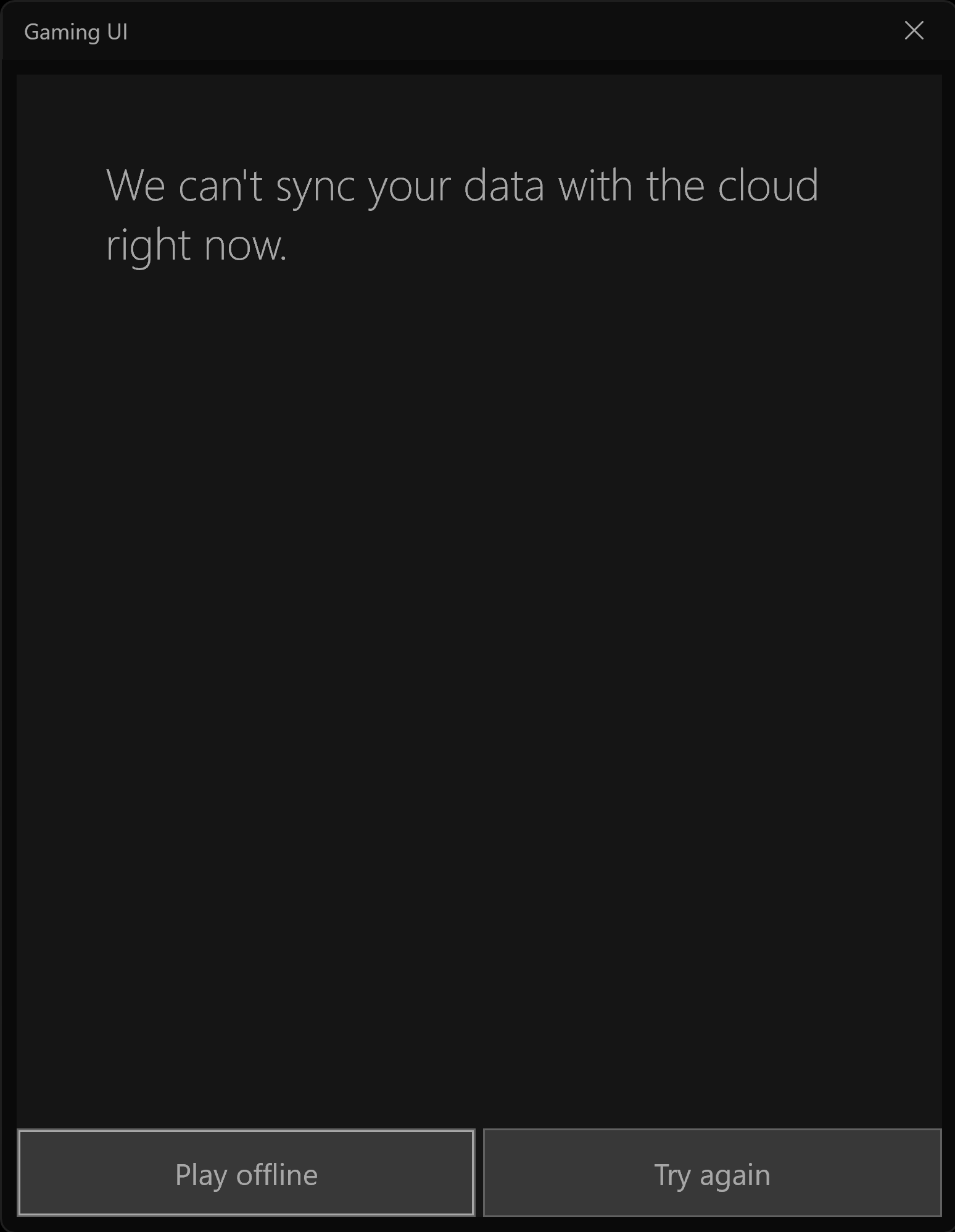Viewport: 955px width, 1232px height.
Task: Select Play offline to continue without syncing
Action: 246,1173
